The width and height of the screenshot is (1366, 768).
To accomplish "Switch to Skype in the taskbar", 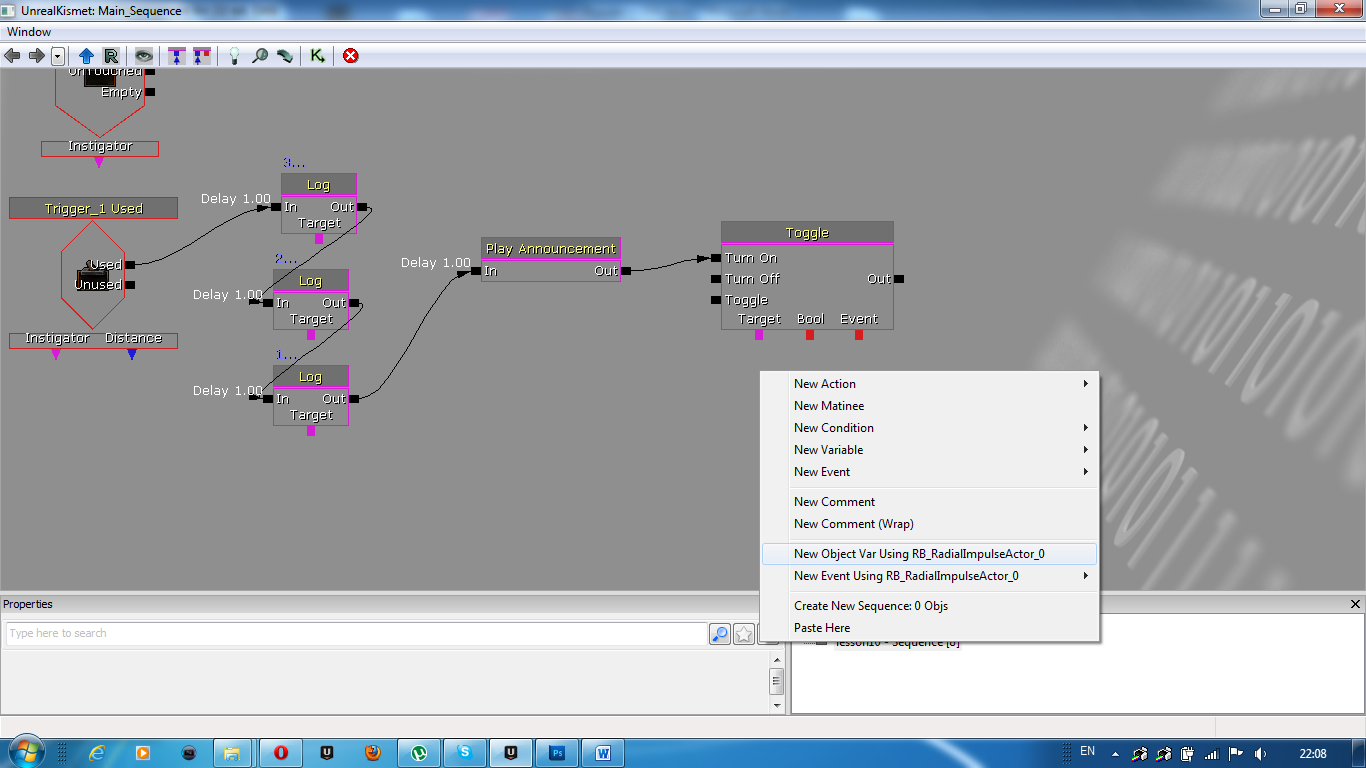I will click(465, 752).
